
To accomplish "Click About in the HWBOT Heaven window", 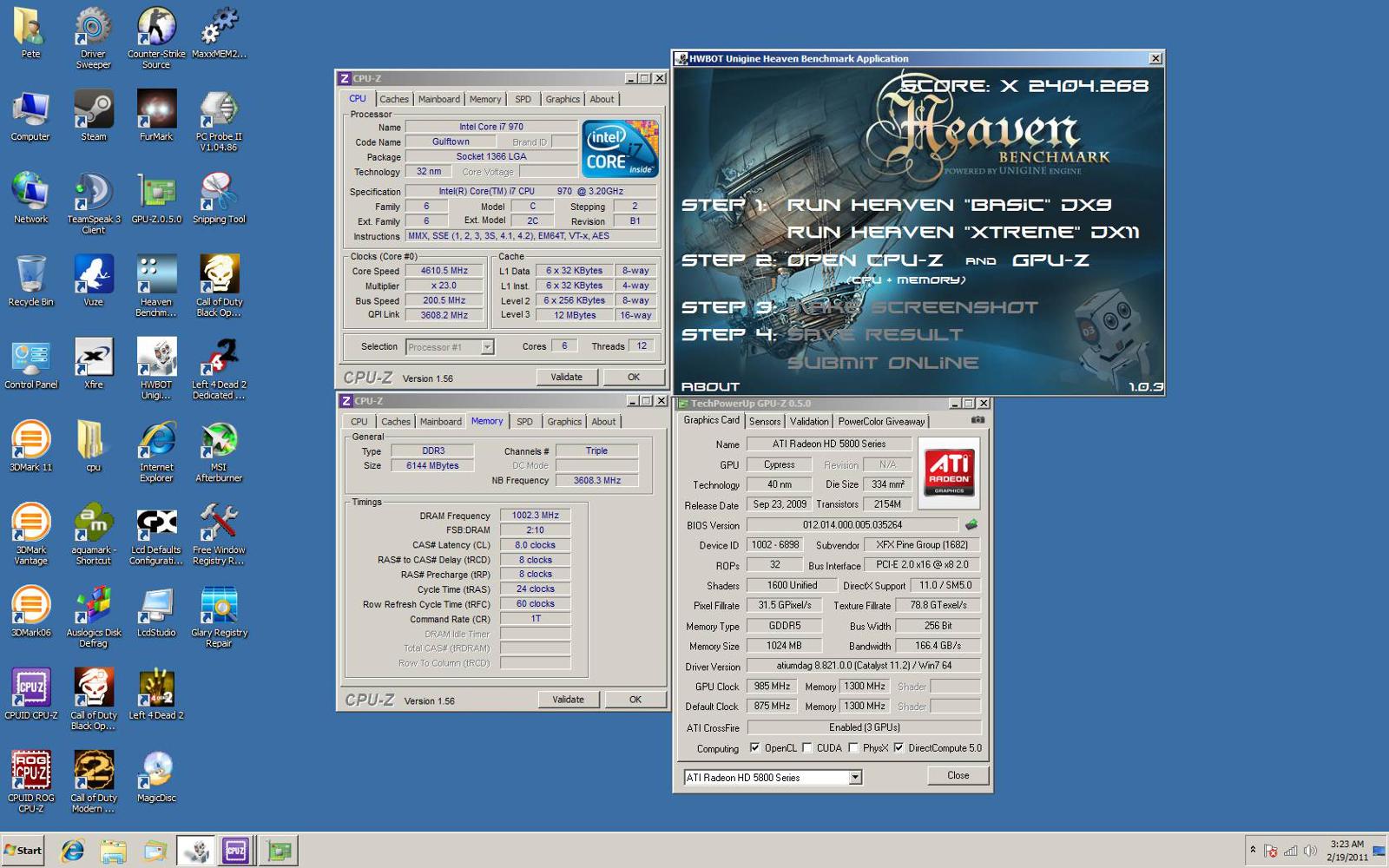I will [x=710, y=386].
